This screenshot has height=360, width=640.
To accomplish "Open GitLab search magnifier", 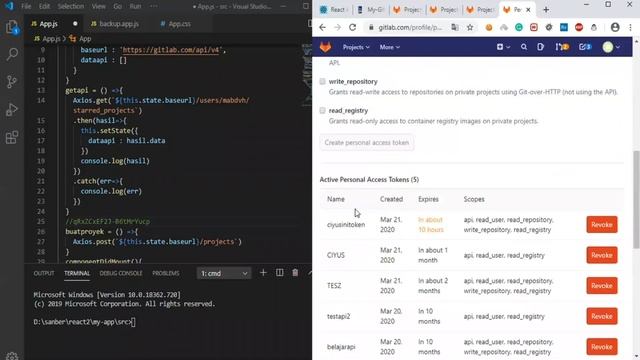I will point(524,47).
